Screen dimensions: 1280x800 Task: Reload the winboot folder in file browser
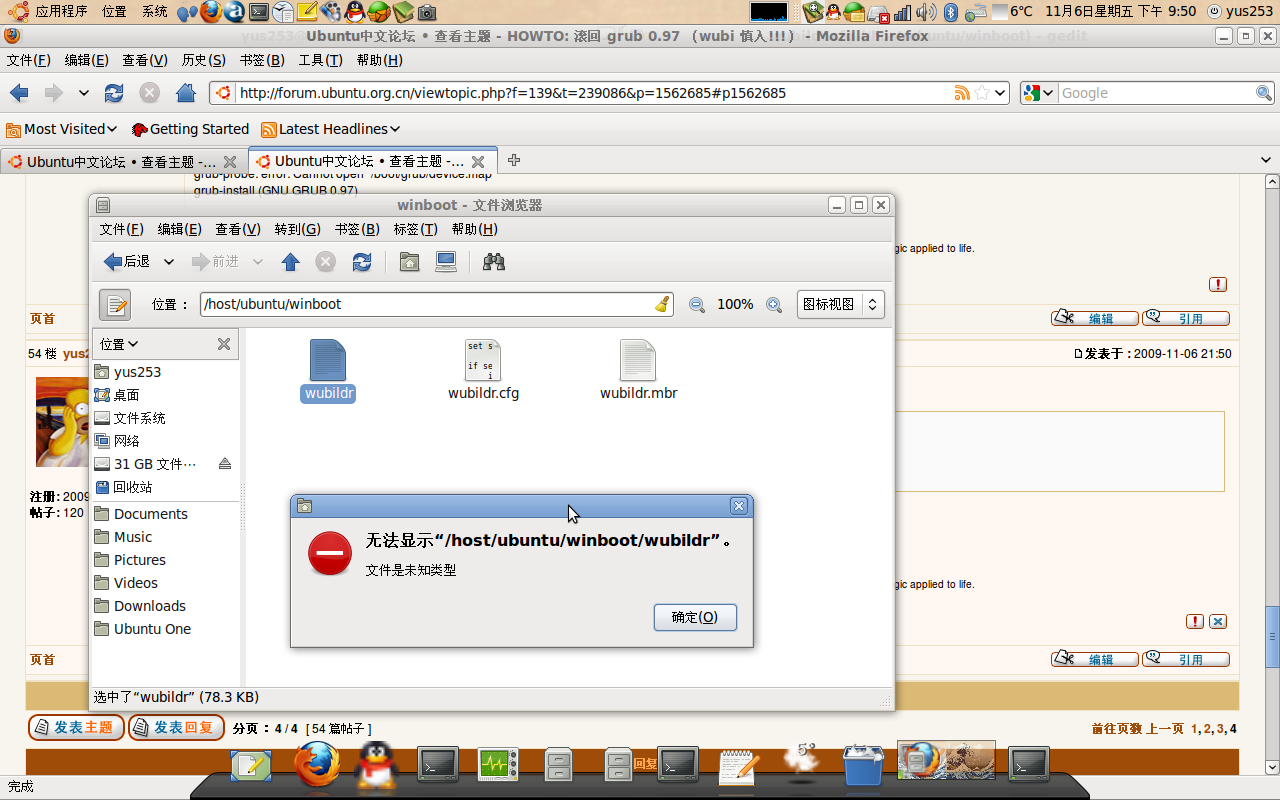362,262
